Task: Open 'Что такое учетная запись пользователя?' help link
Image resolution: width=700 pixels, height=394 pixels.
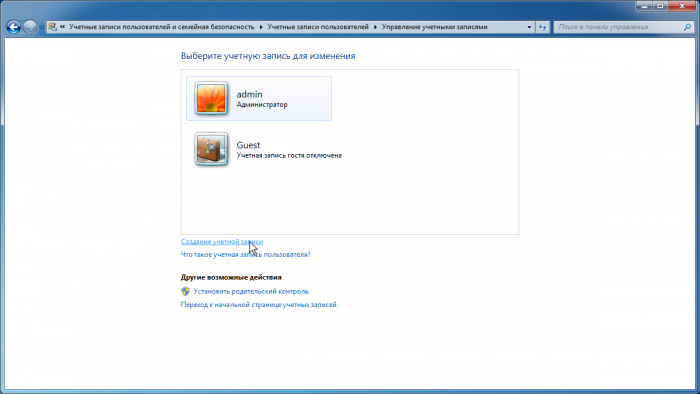Action: tap(246, 254)
